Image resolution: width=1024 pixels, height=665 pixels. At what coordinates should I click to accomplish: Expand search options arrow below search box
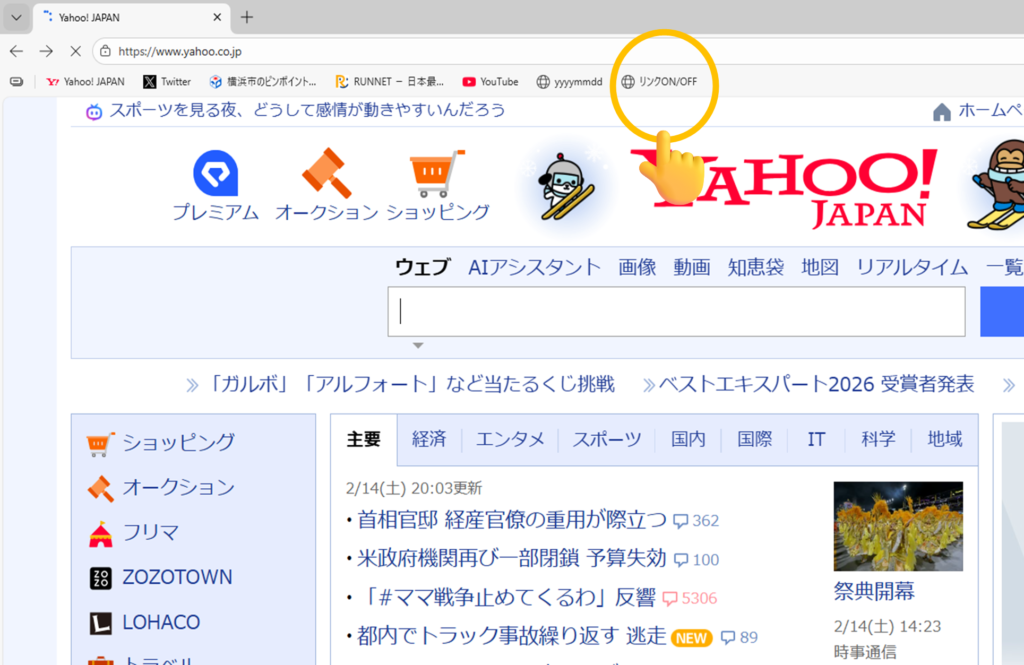[x=418, y=346]
